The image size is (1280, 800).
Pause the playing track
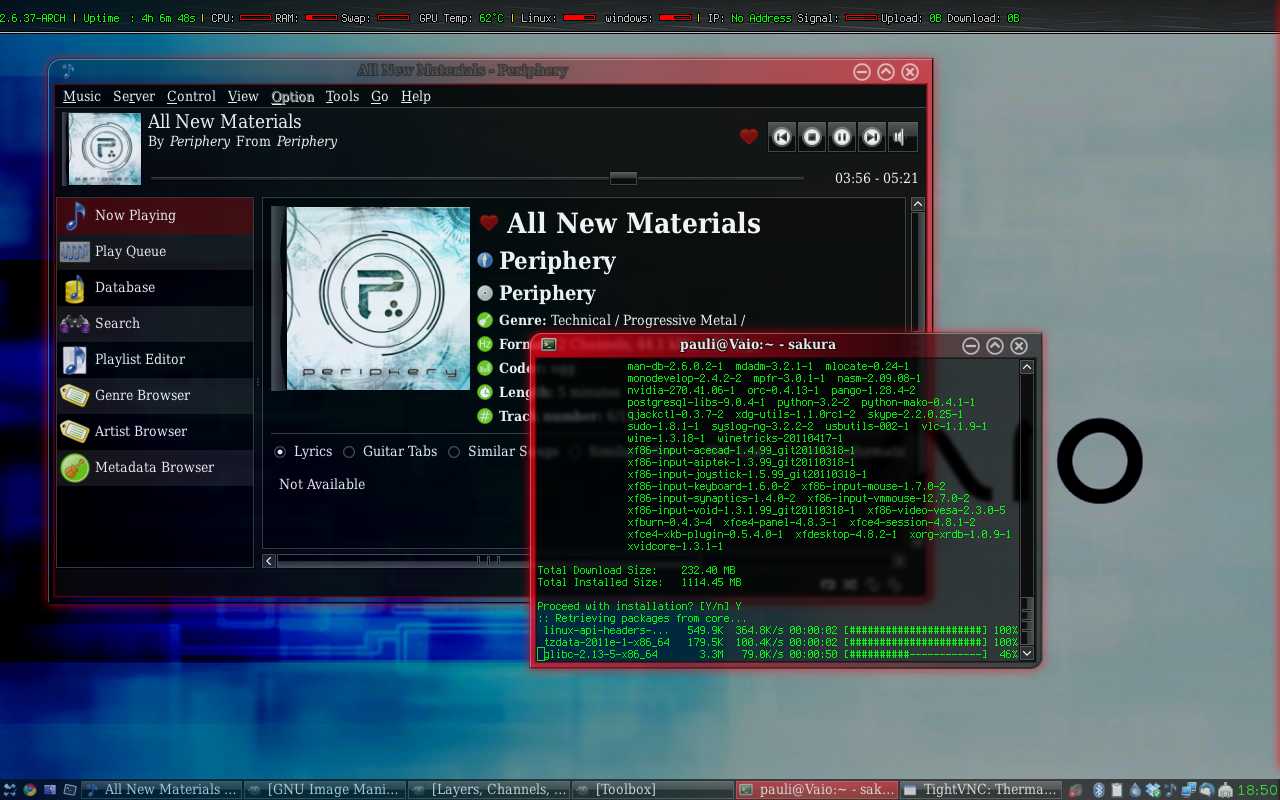click(x=842, y=137)
